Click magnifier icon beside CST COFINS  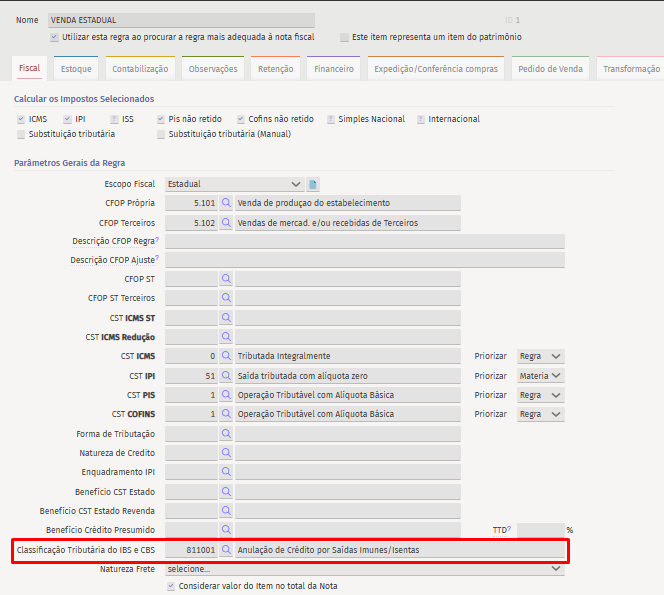pyautogui.click(x=226, y=414)
